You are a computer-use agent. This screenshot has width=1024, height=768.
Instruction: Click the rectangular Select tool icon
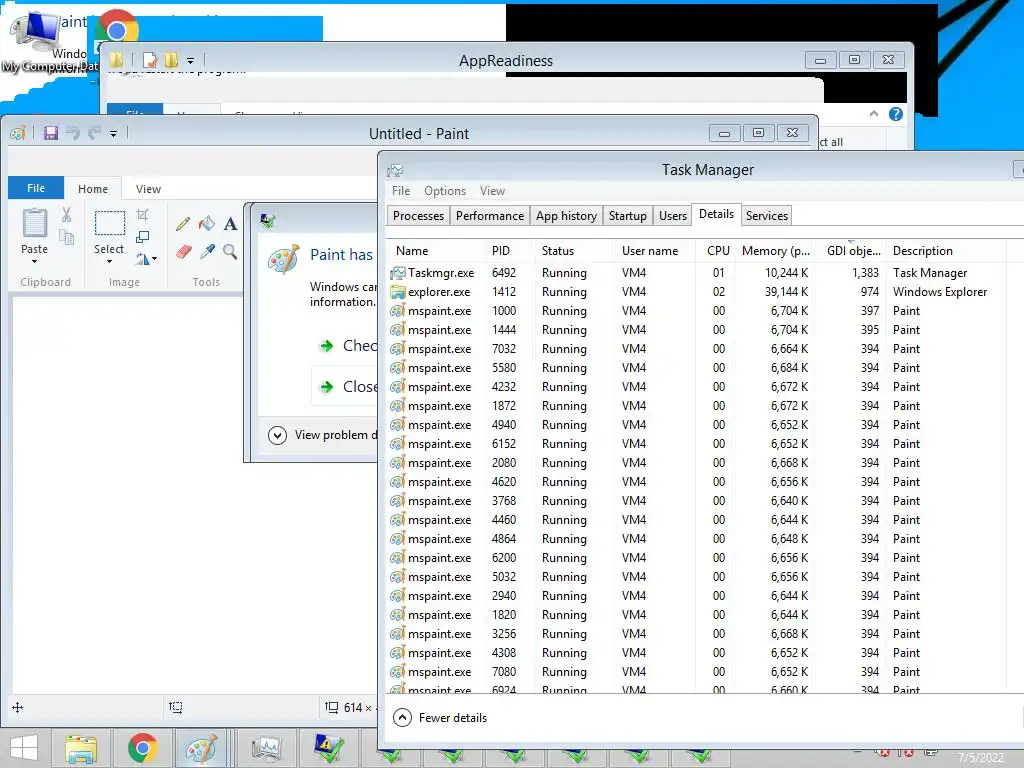pyautogui.click(x=110, y=223)
